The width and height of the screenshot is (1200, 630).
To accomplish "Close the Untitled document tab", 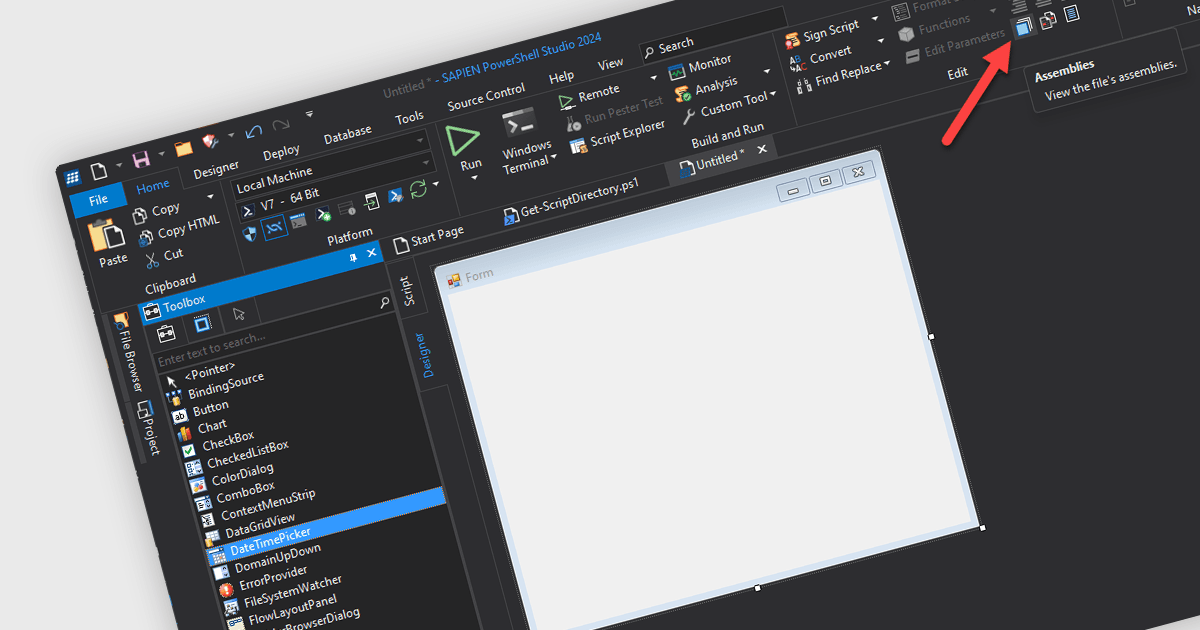I will coord(762,148).
